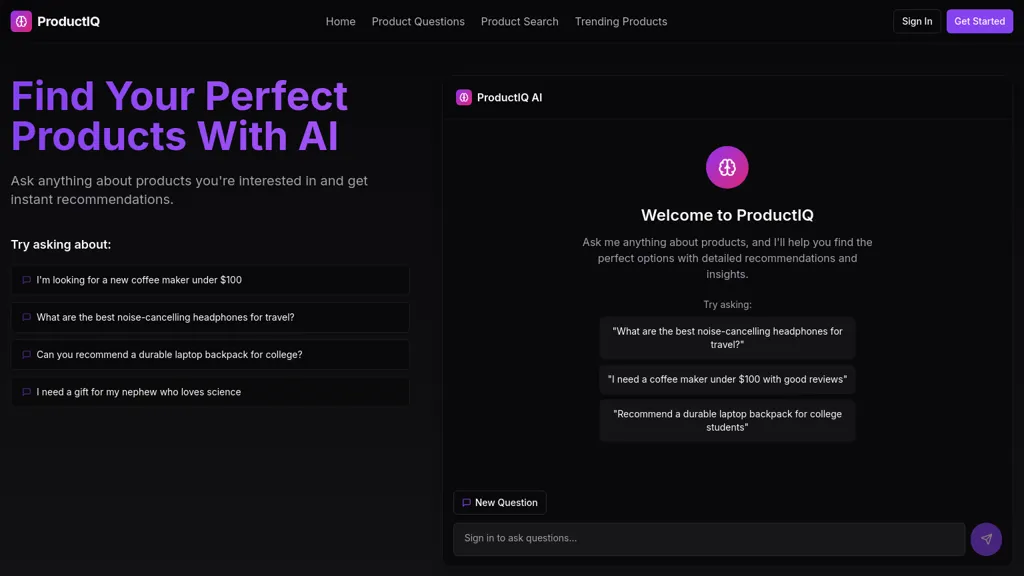Click the small ProductIQ AI panel header icon

click(x=464, y=97)
